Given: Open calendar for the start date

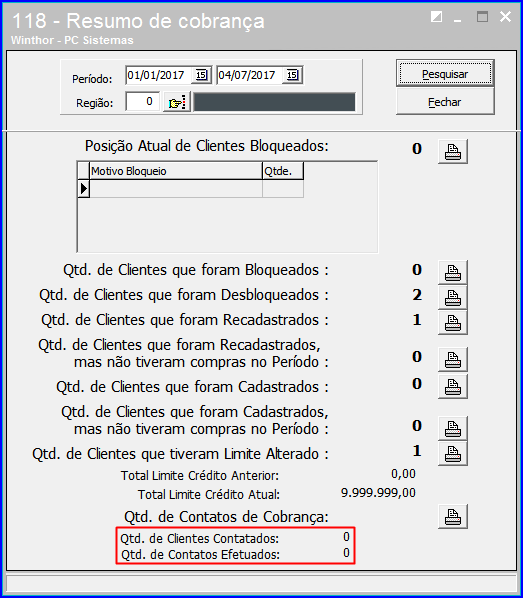Looking at the screenshot, I should click(x=201, y=75).
